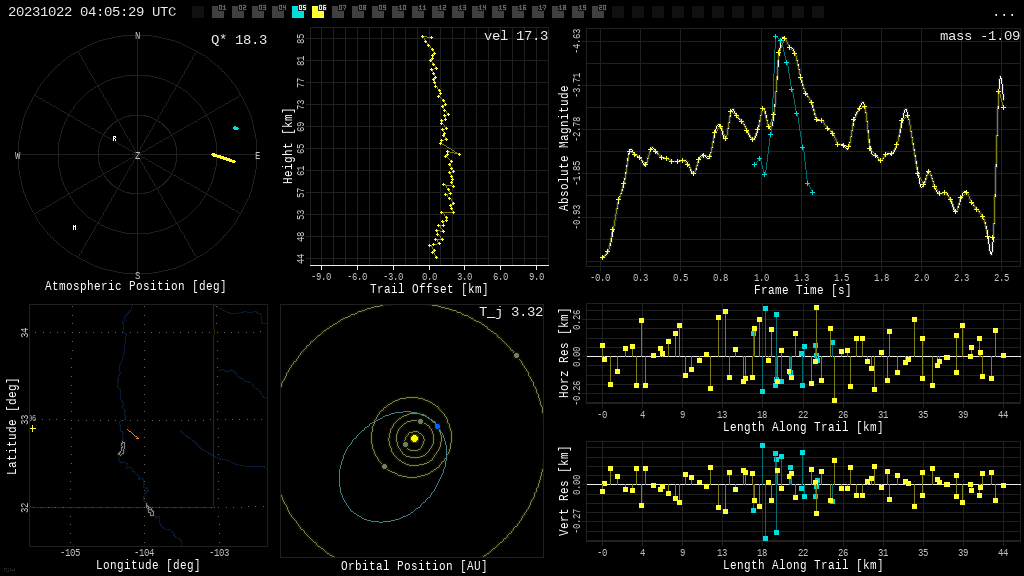Click the mass -1.09 readout
This screenshot has width=1024, height=576.
tap(979, 36)
